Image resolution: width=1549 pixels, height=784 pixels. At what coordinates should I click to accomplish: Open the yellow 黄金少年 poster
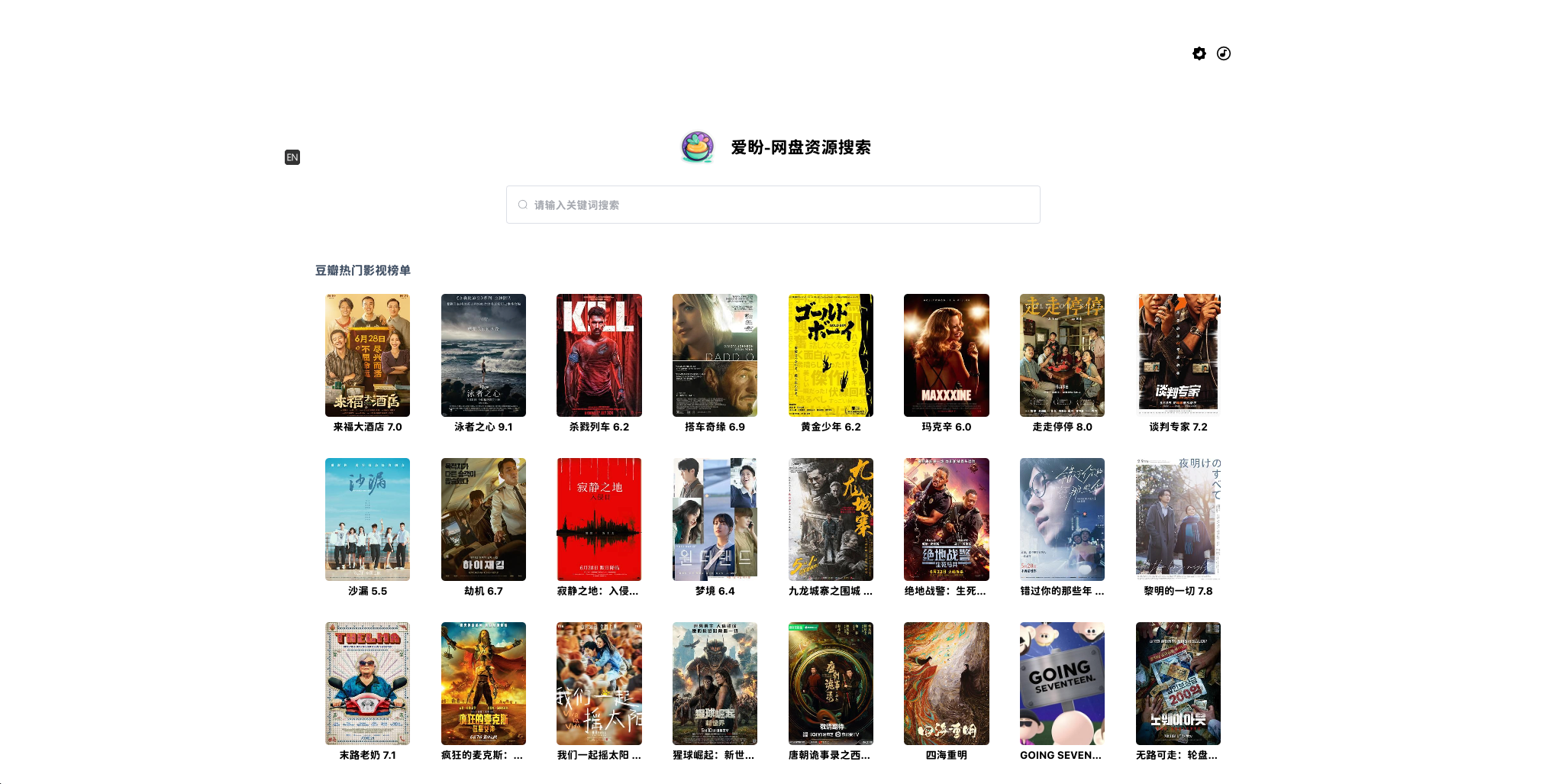(x=831, y=355)
